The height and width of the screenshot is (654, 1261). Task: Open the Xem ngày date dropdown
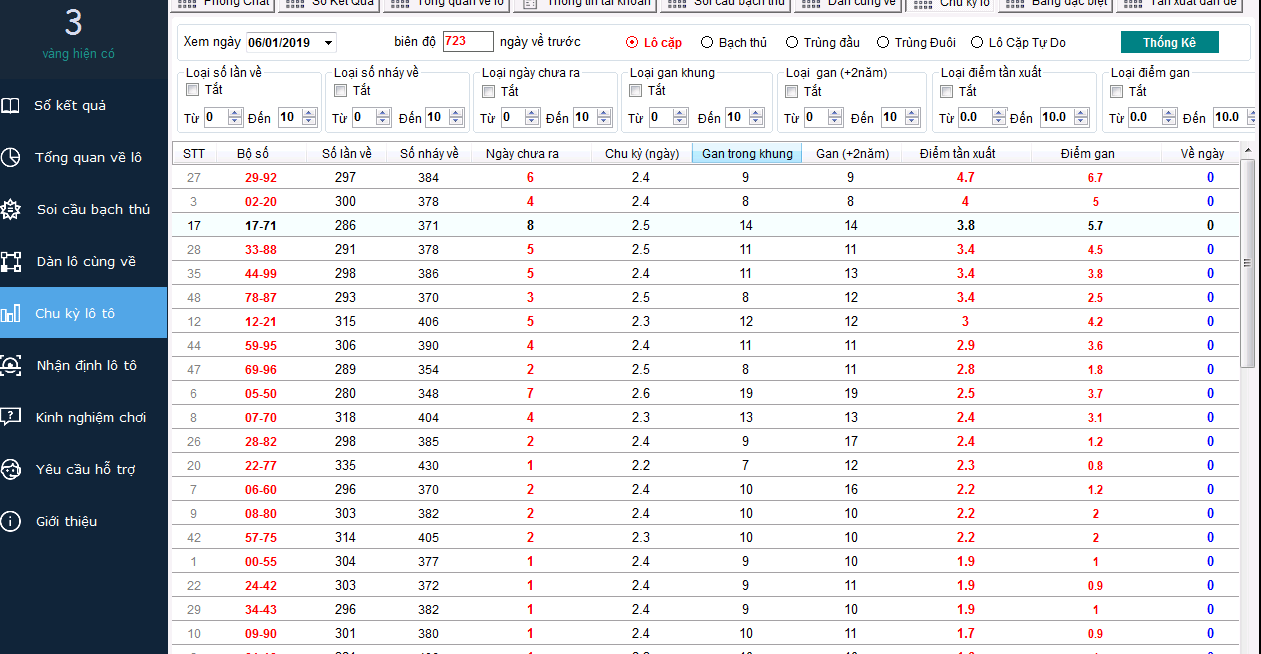tap(329, 43)
